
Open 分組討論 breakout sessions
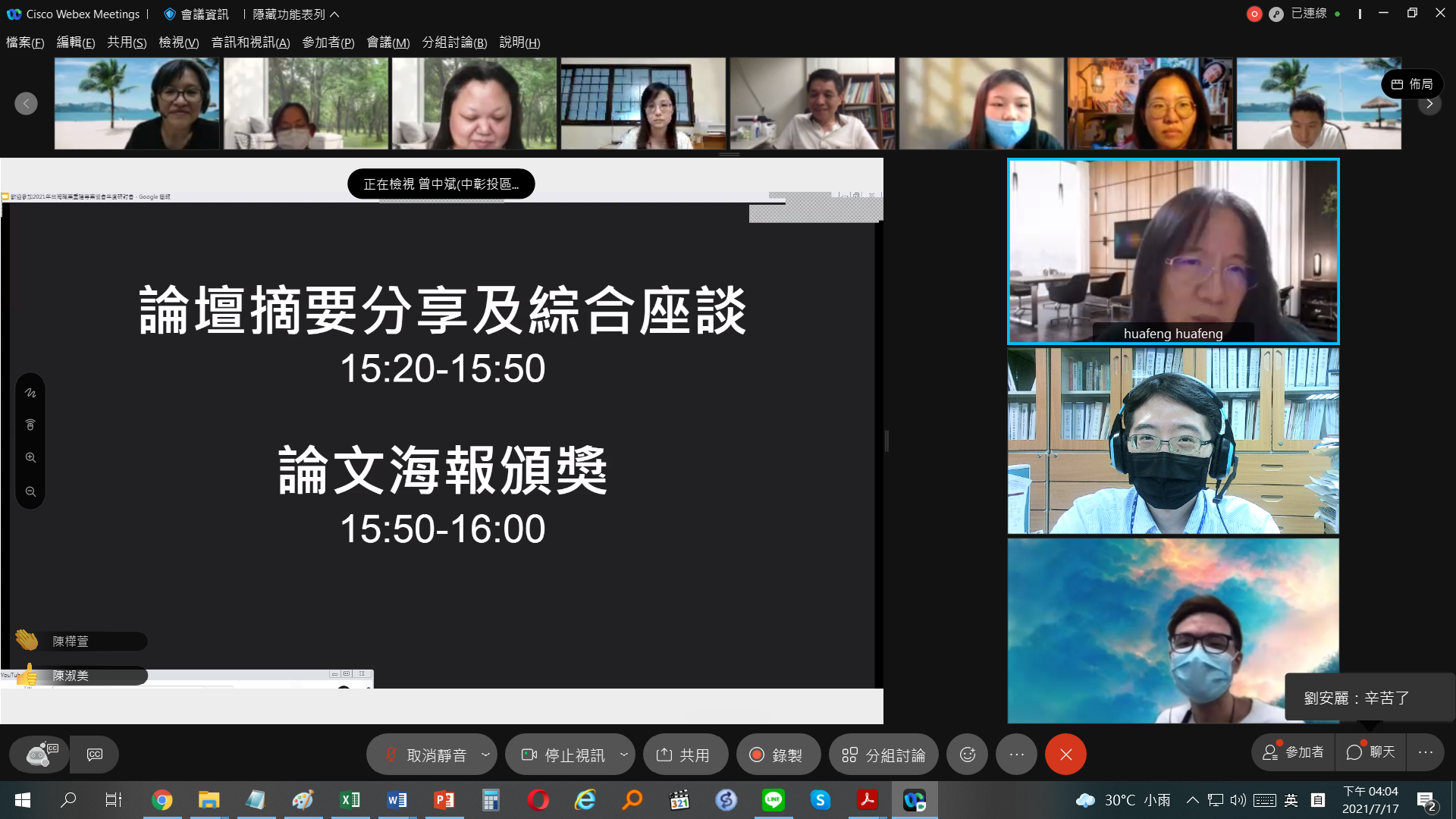pyautogui.click(x=883, y=755)
